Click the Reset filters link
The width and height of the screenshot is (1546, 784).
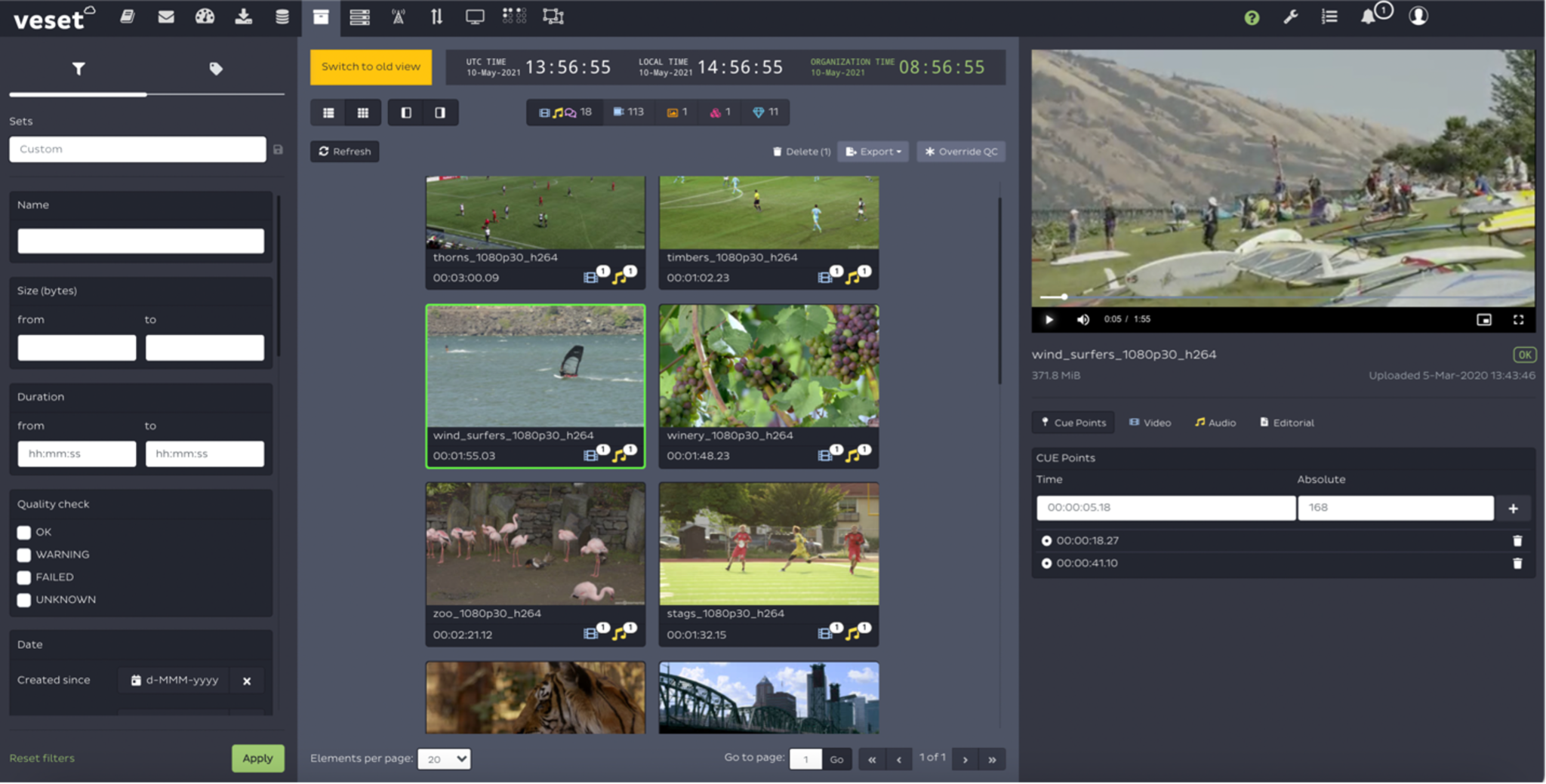[x=42, y=758]
